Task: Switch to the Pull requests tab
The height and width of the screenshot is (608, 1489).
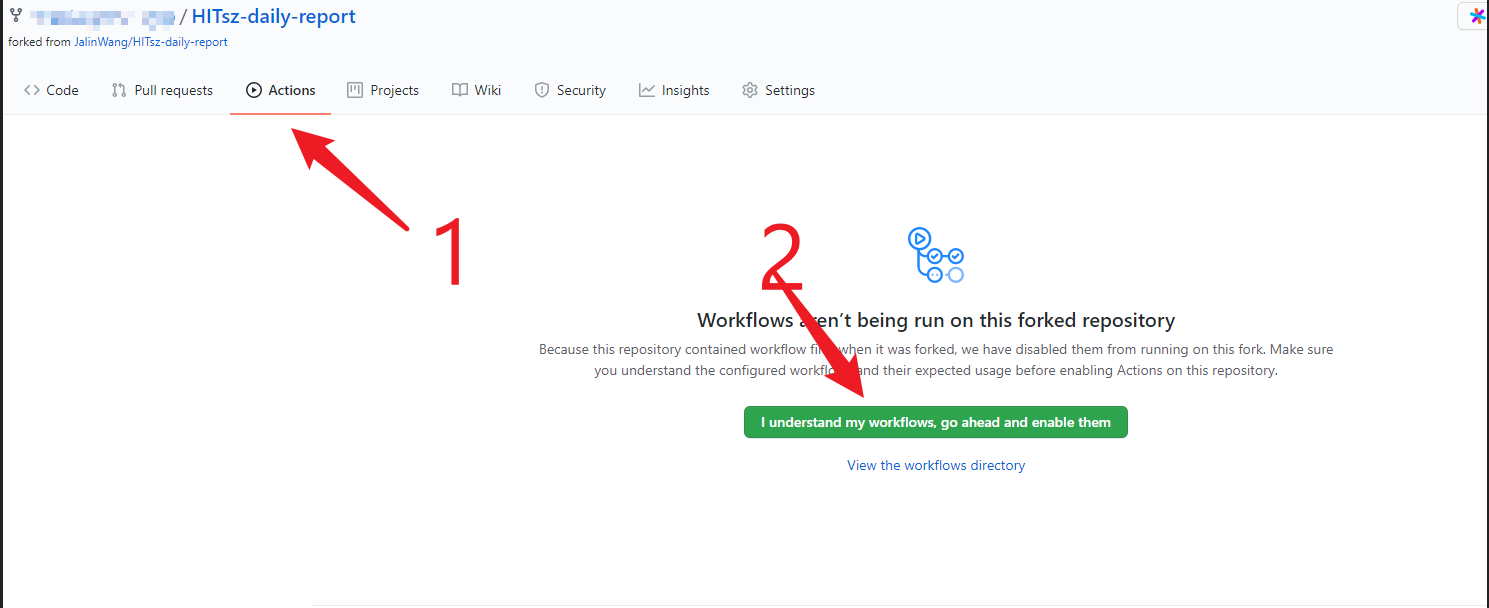Action: [x=162, y=90]
